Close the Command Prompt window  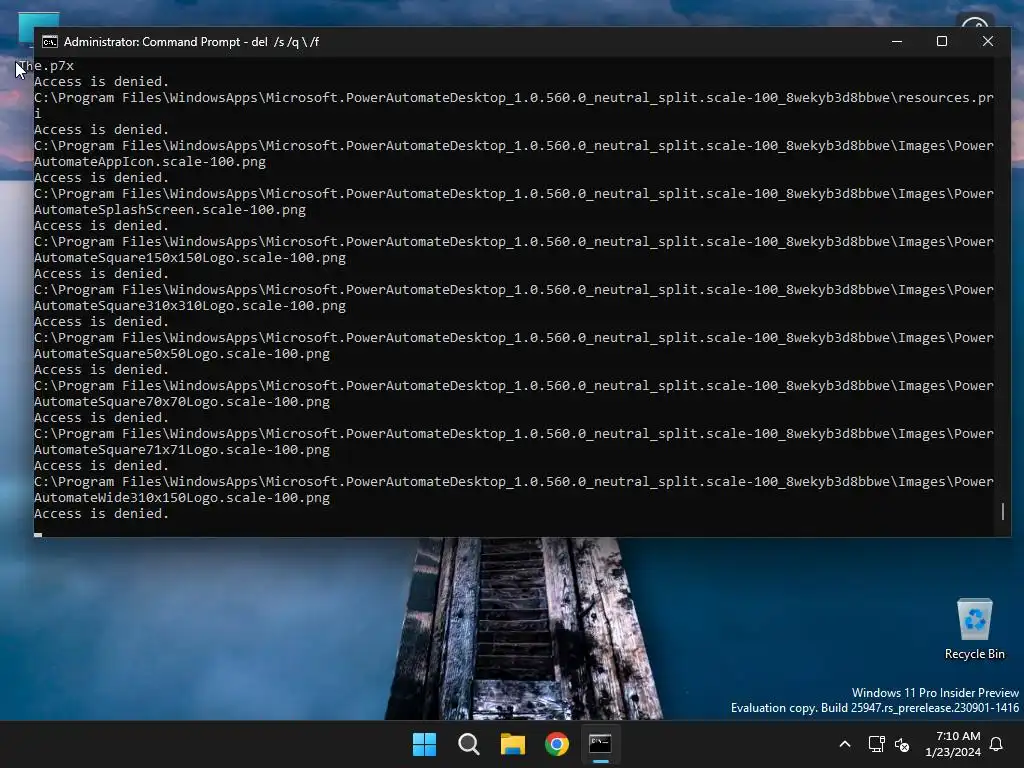tap(987, 41)
